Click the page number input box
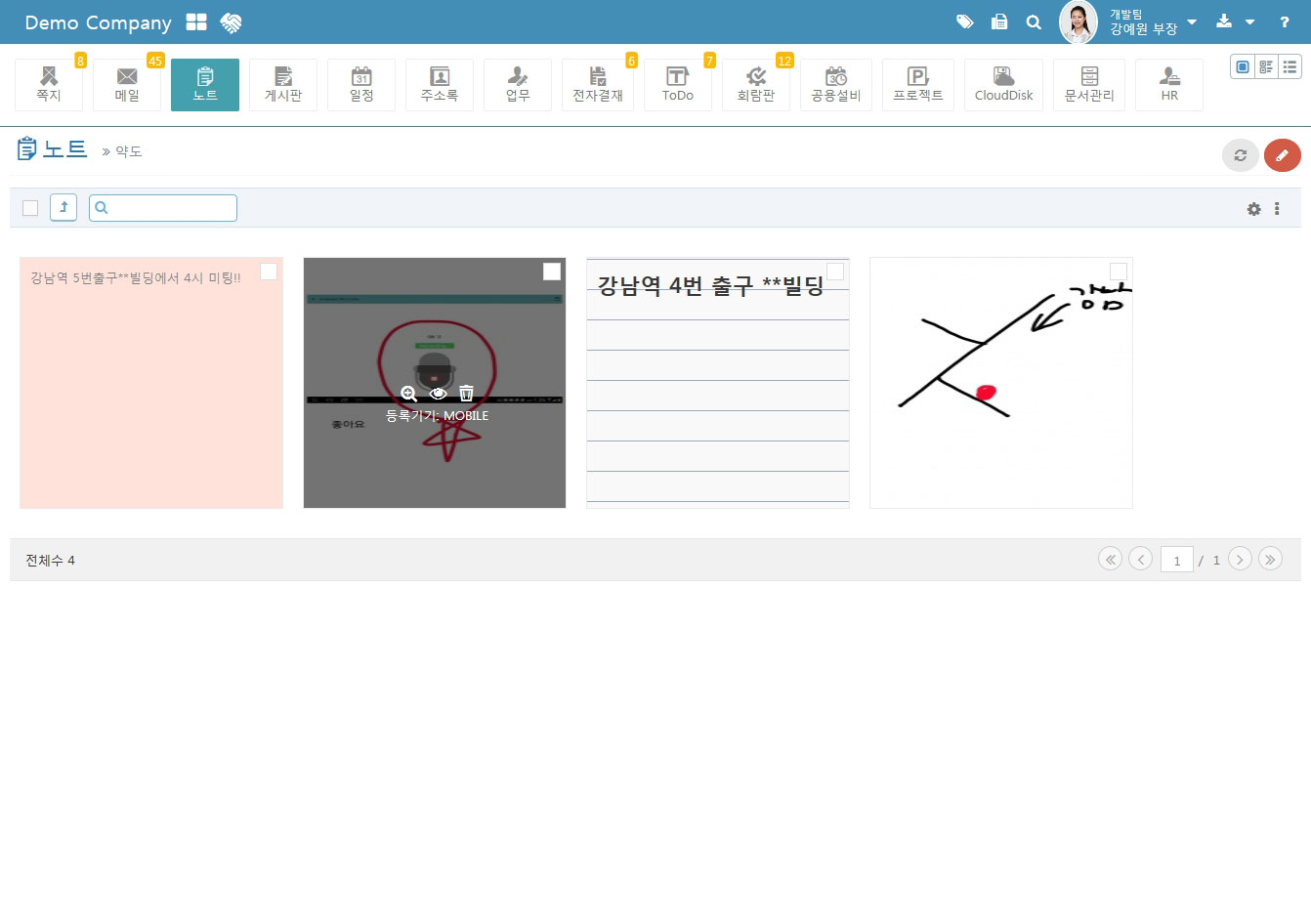Viewport: 1311px width, 924px height. pos(1177,560)
